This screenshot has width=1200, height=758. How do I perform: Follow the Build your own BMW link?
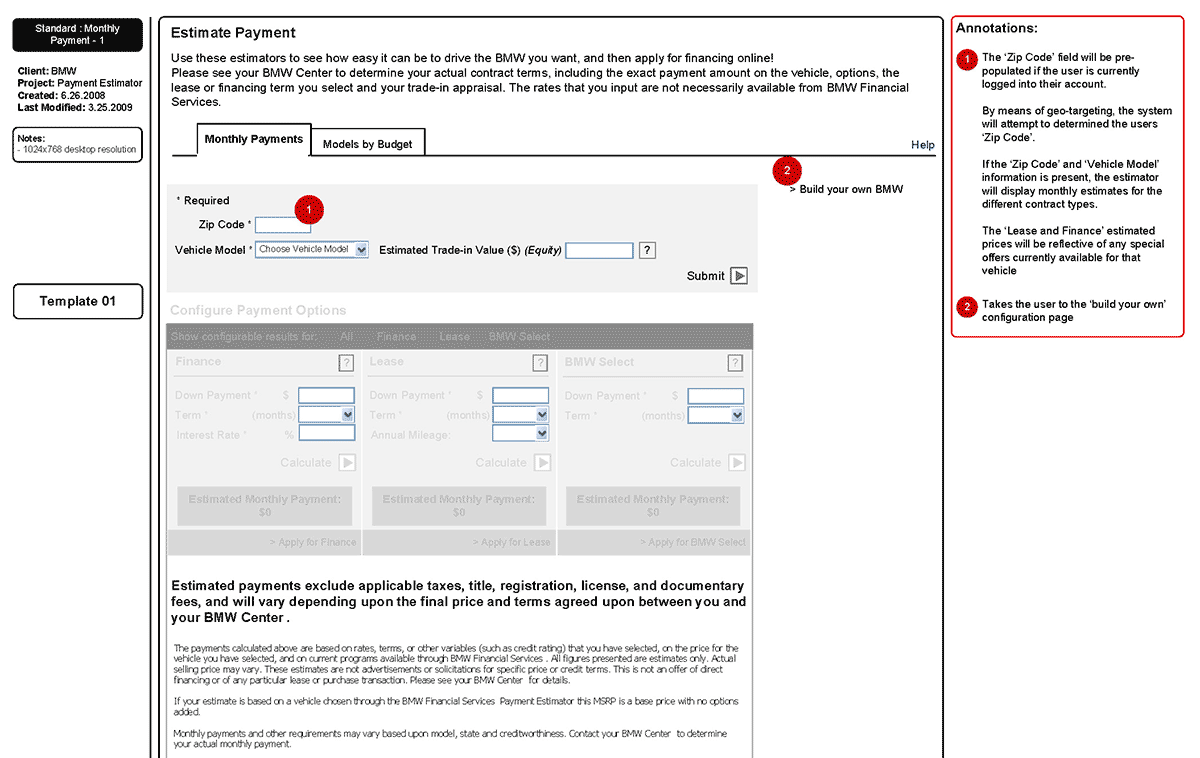tap(849, 189)
